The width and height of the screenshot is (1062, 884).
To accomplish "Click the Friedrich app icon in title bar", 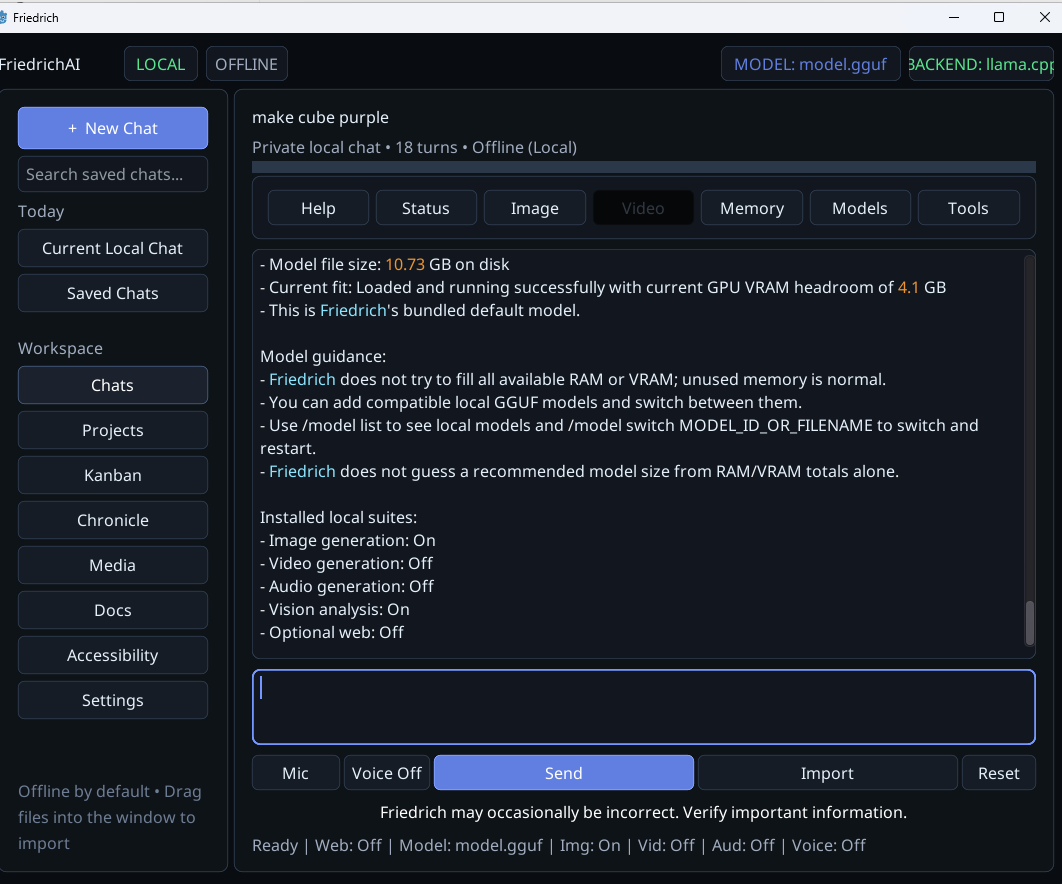I will pyautogui.click(x=3, y=17).
